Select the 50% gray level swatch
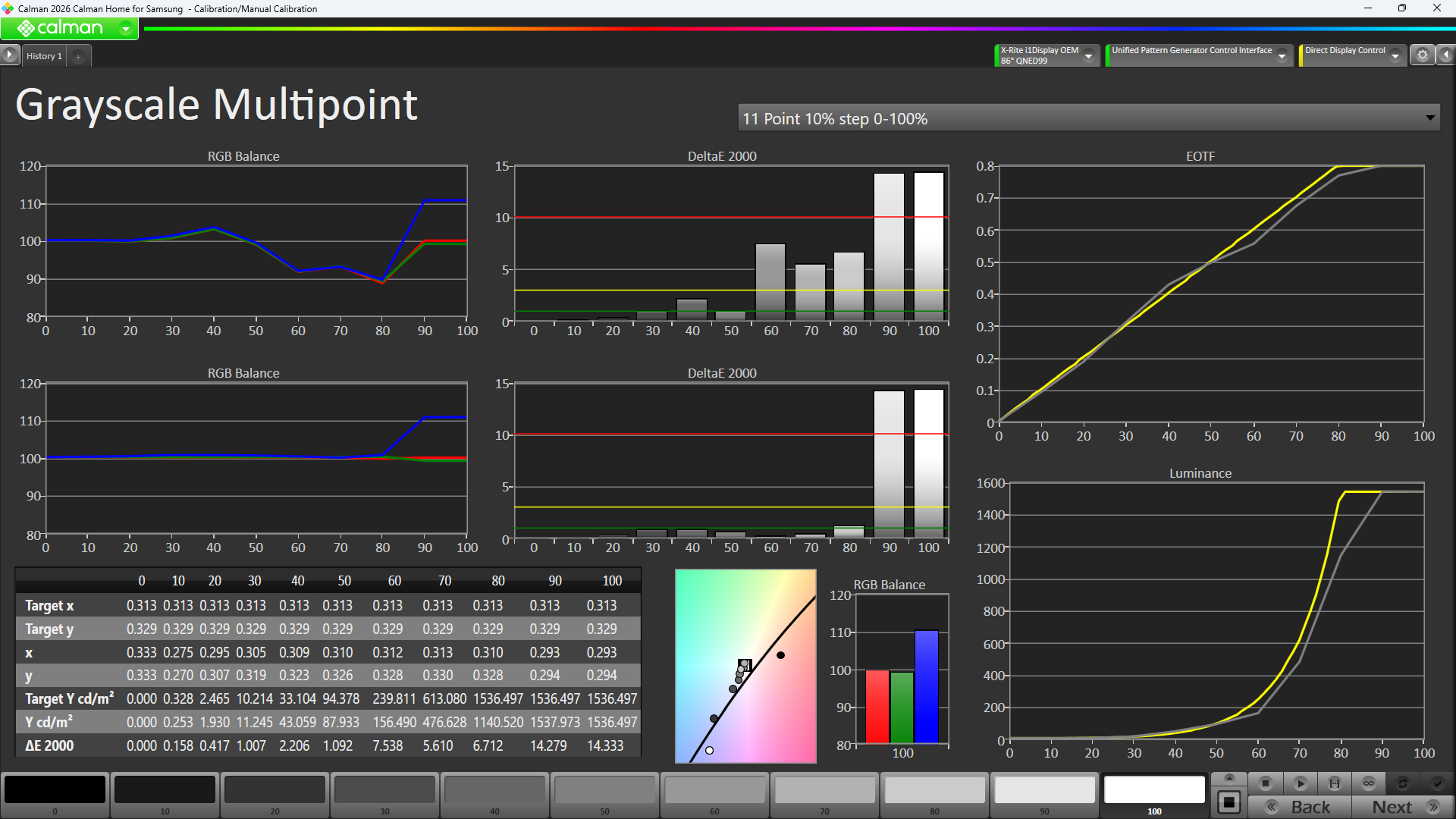 [604, 790]
